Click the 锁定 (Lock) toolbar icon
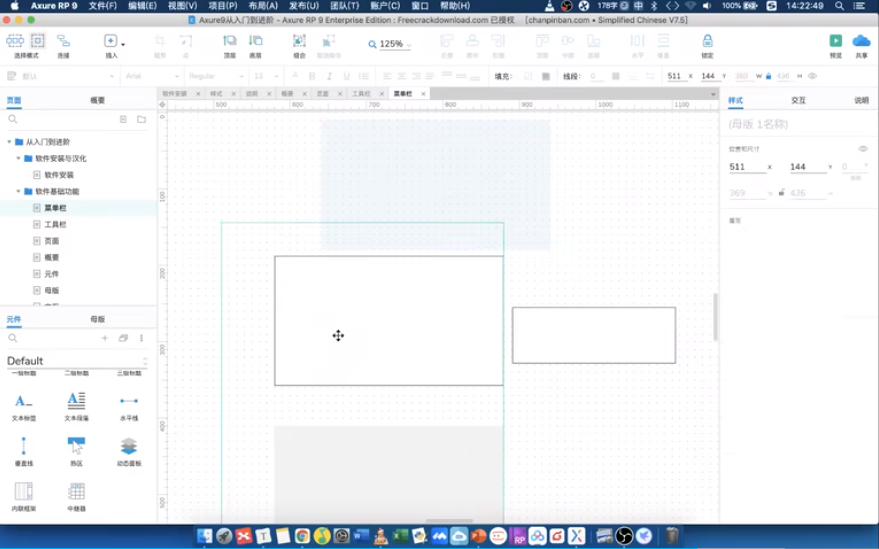879x549 pixels. (707, 41)
